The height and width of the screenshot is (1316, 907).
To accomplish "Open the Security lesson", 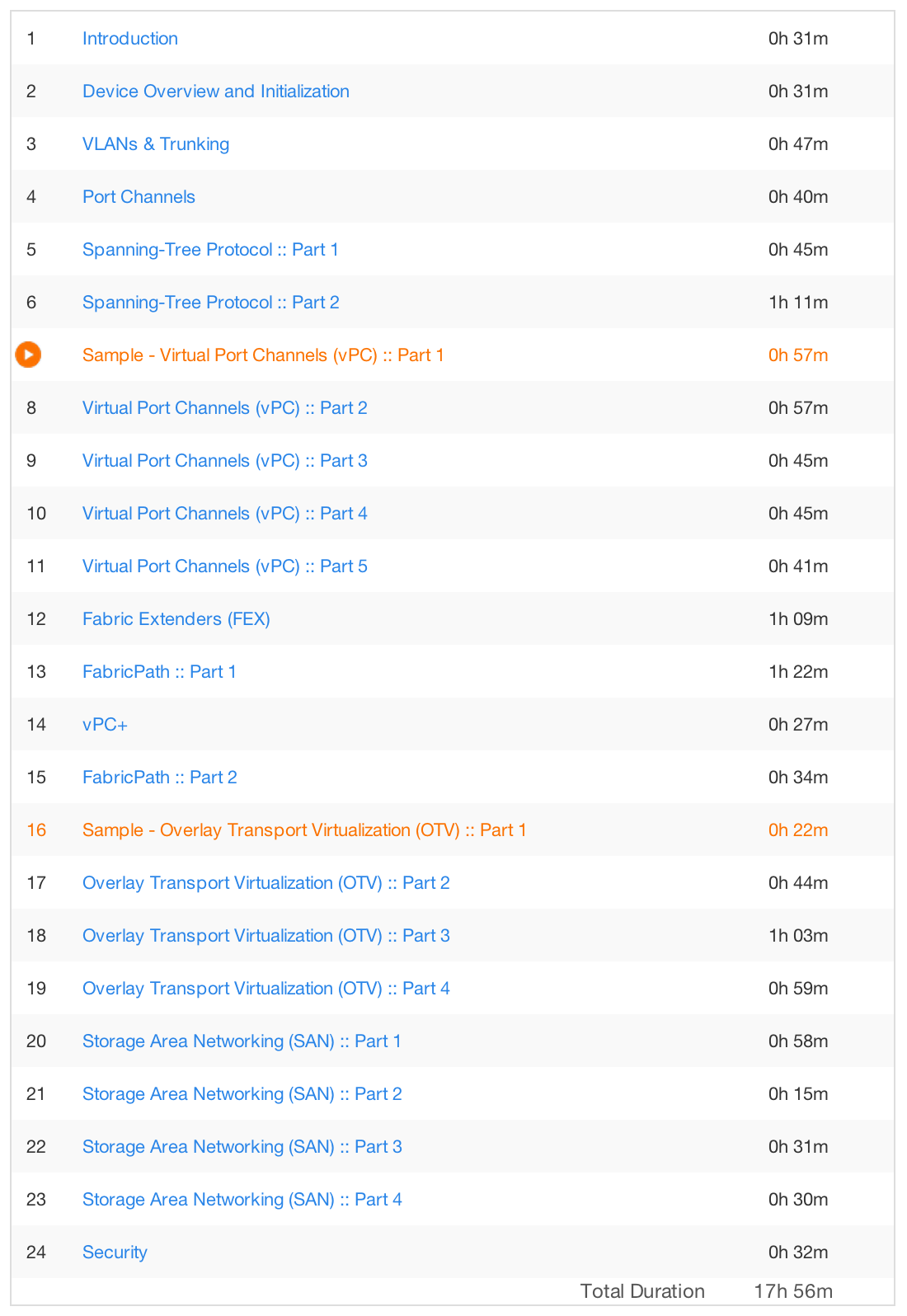I will [x=115, y=1252].
